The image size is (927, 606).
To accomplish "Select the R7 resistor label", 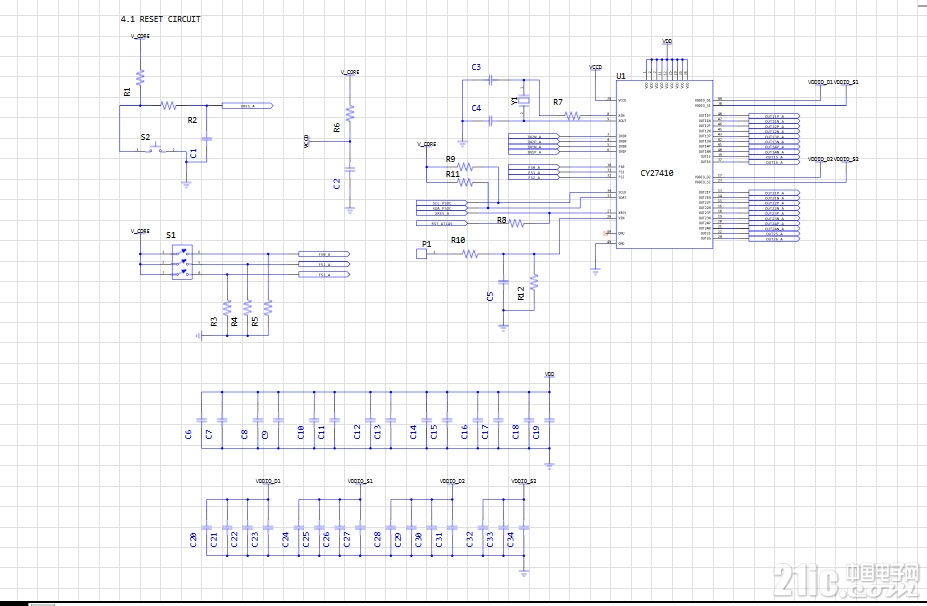I will tap(558, 102).
